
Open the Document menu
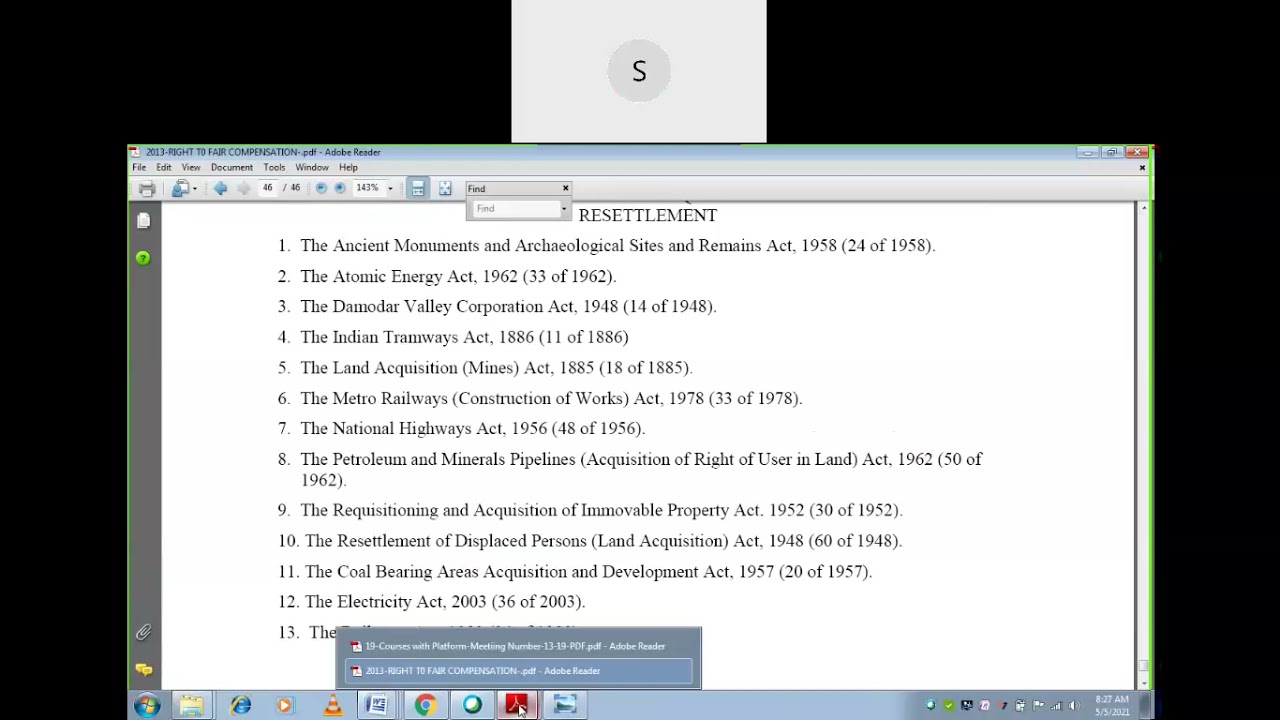232,168
